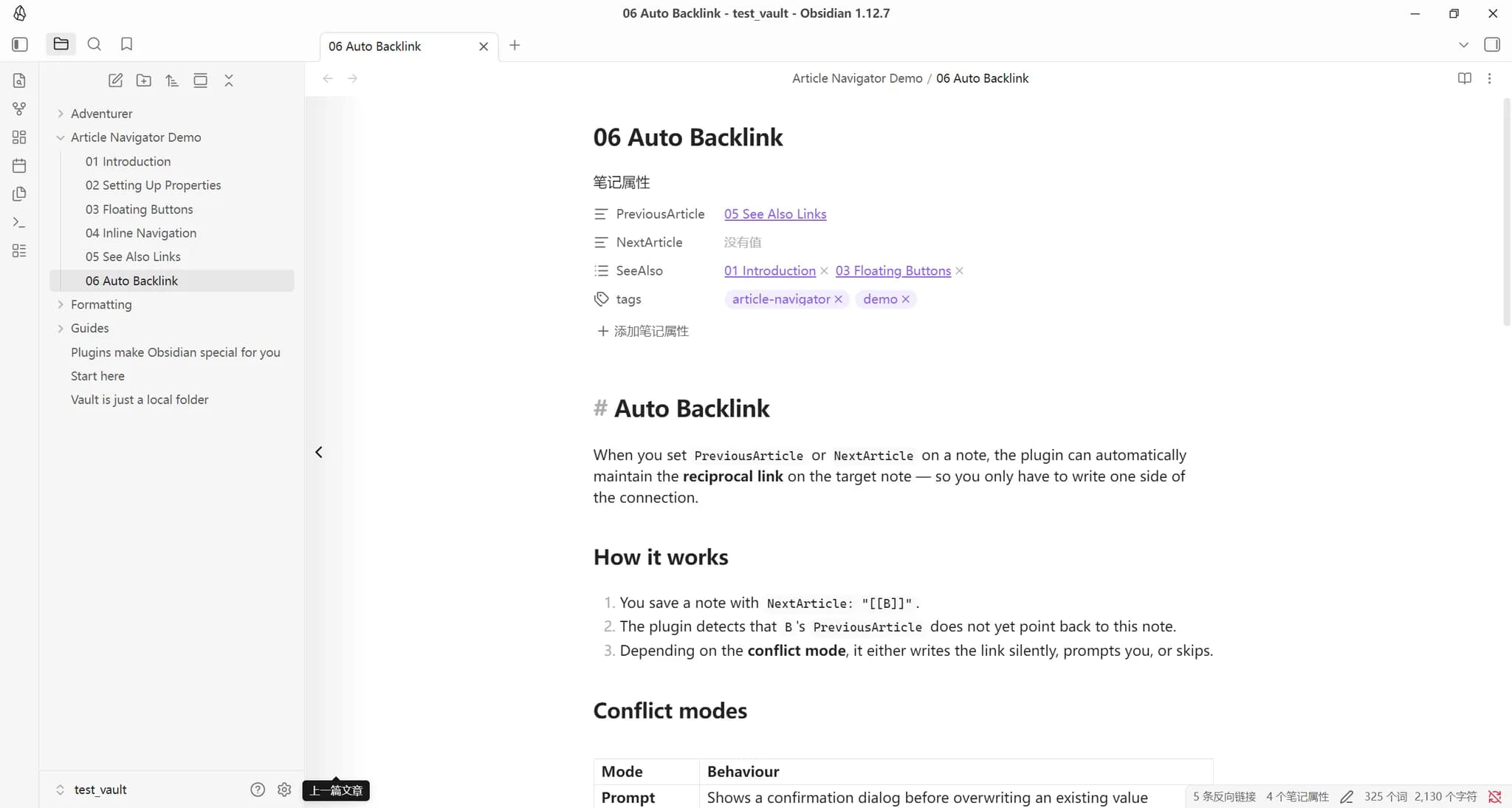1512x808 pixels.
Task: Add a new note property
Action: click(642, 331)
